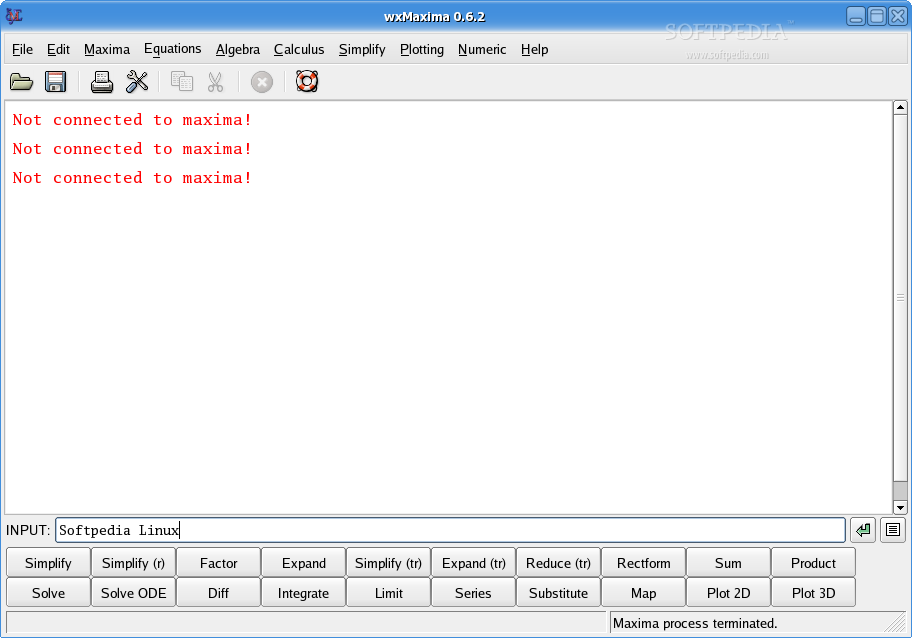Click the Reduce (tr) button
Image resolution: width=912 pixels, height=638 pixels.
(x=558, y=563)
